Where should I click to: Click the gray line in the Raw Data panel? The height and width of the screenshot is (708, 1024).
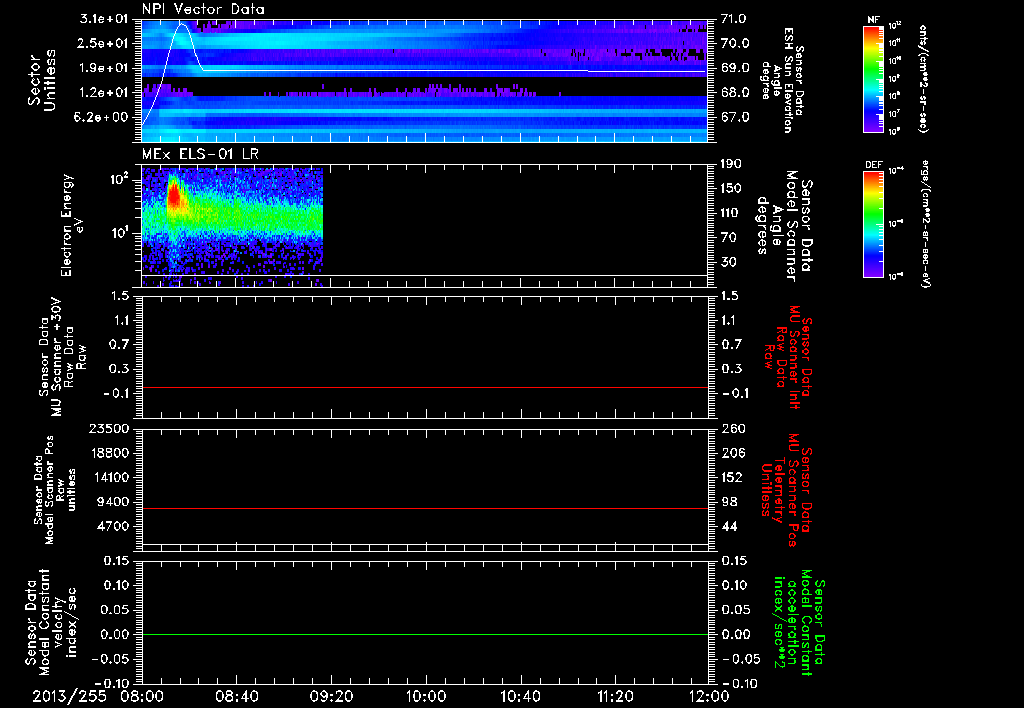(425, 387)
